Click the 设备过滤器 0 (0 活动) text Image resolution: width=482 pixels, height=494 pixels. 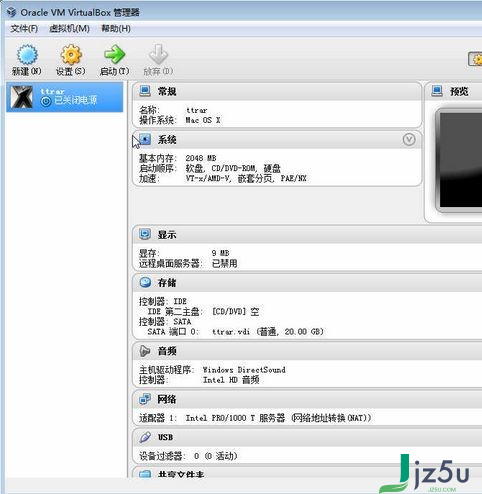coord(188,456)
